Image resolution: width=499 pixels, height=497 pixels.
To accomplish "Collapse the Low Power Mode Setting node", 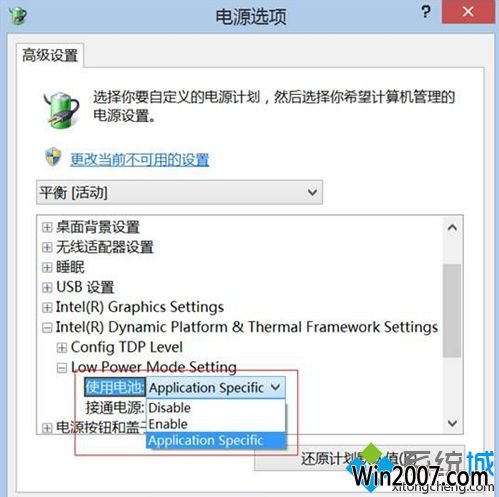I will (x=62, y=368).
